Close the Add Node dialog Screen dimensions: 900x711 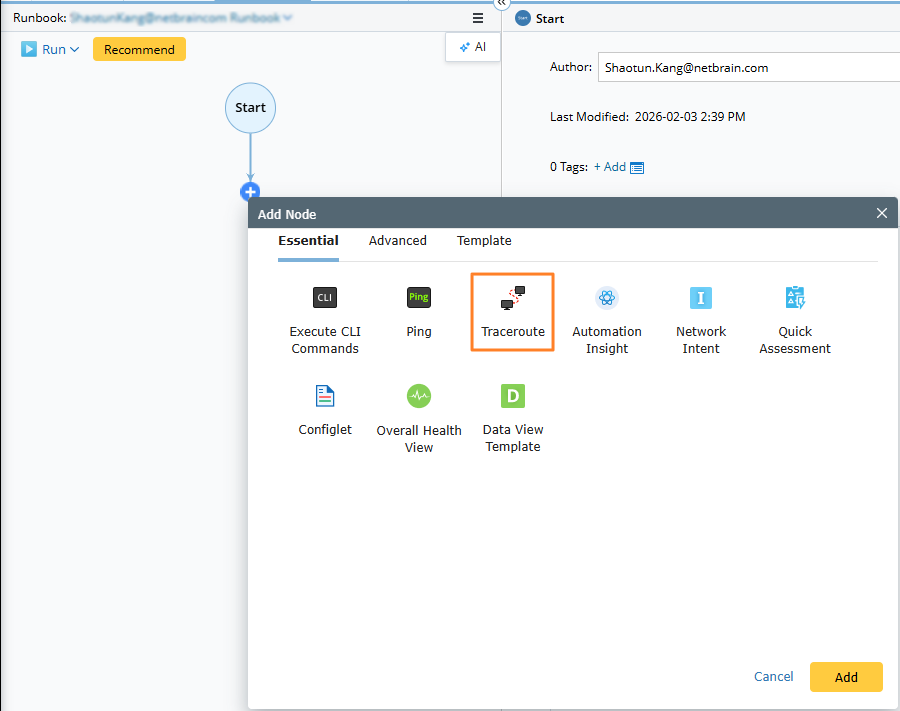[x=882, y=213]
